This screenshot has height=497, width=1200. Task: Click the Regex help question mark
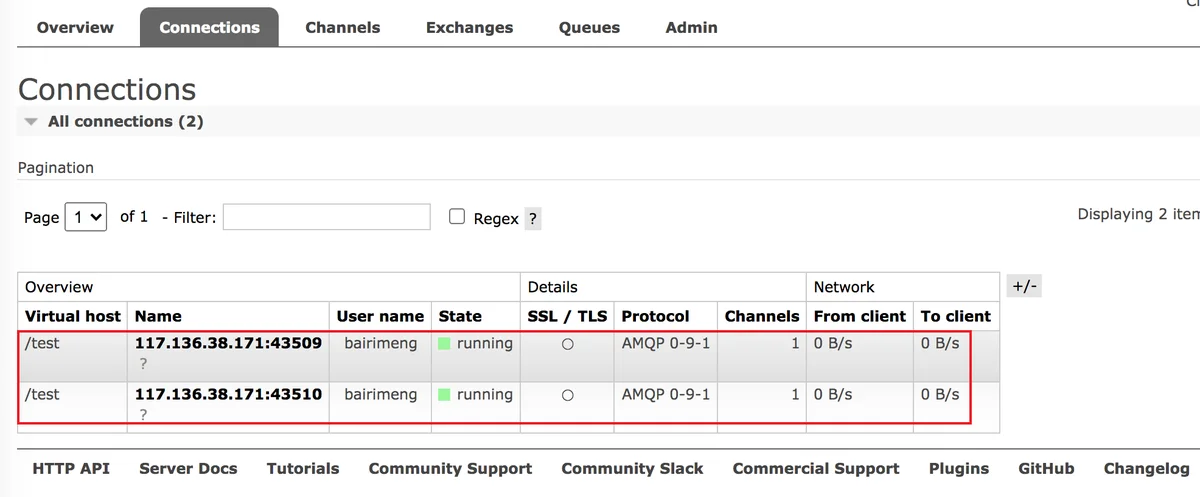click(533, 219)
